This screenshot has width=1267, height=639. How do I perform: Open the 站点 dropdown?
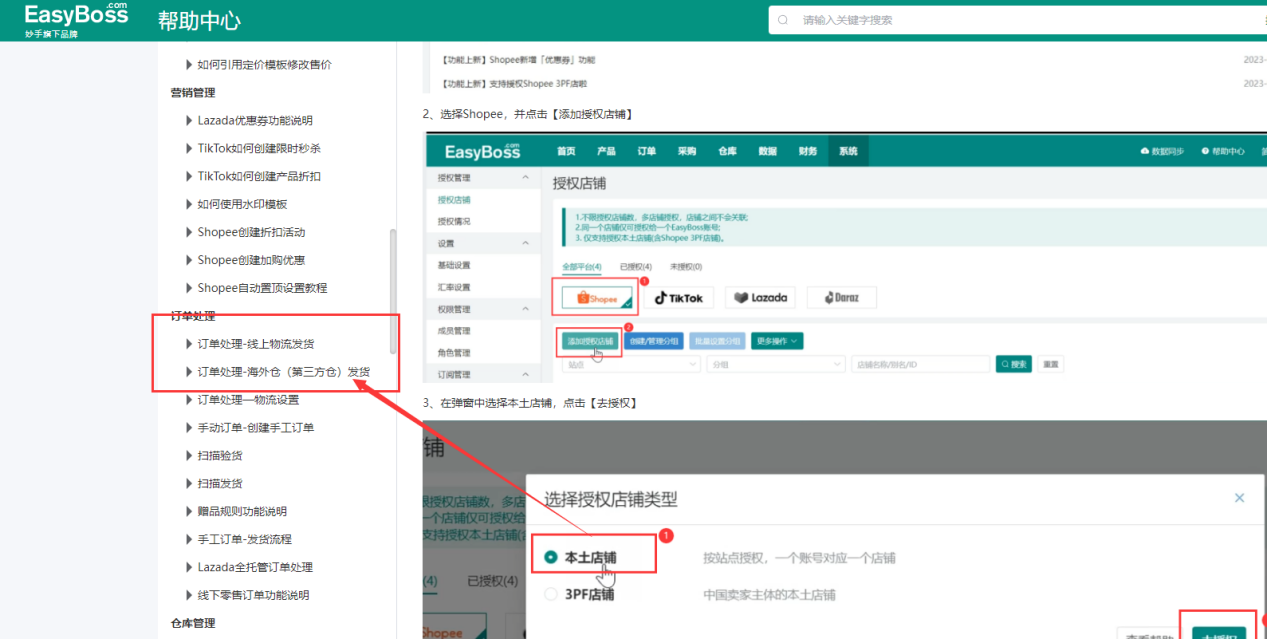click(631, 364)
